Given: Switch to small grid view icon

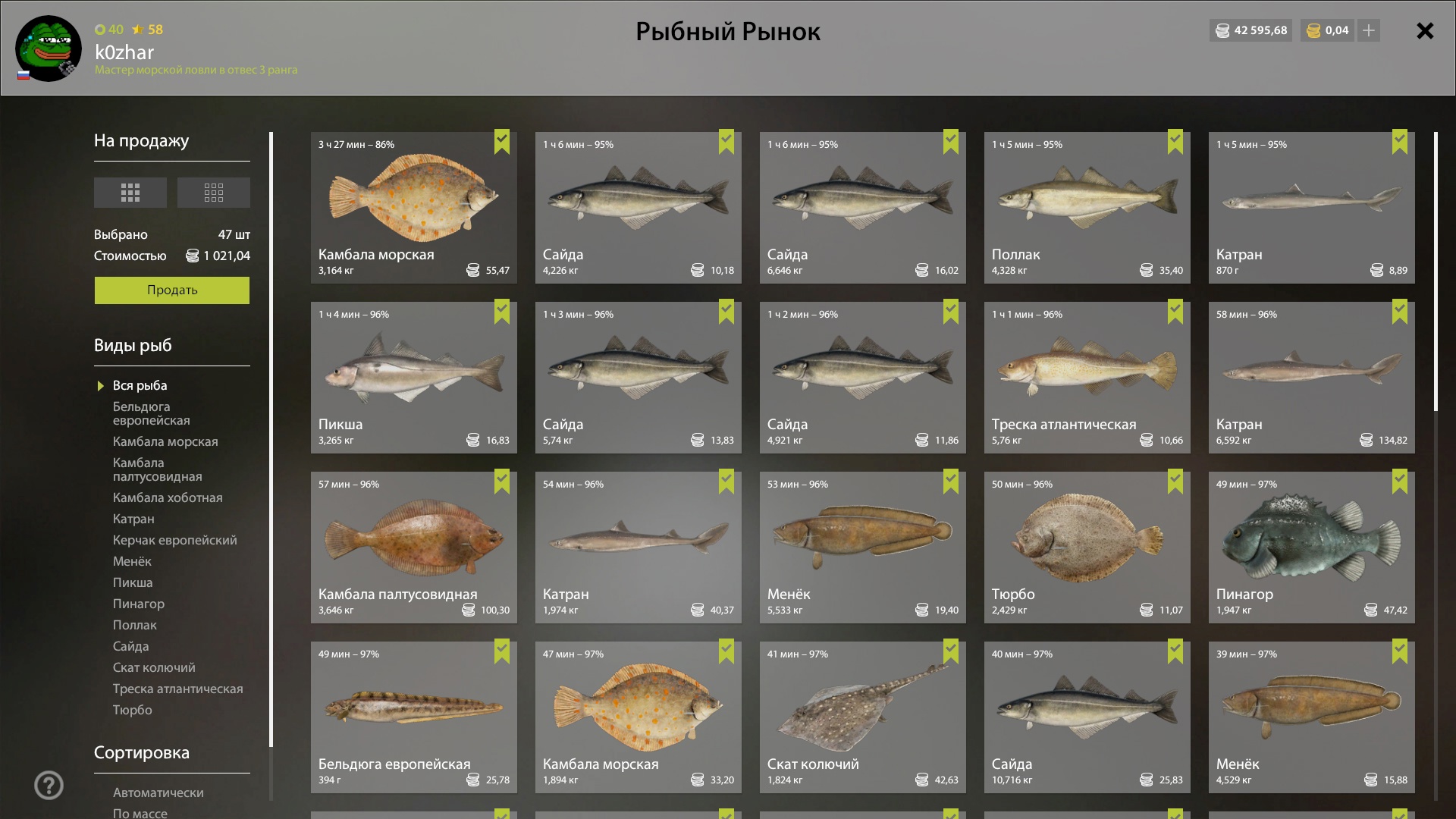Looking at the screenshot, I should [x=213, y=193].
